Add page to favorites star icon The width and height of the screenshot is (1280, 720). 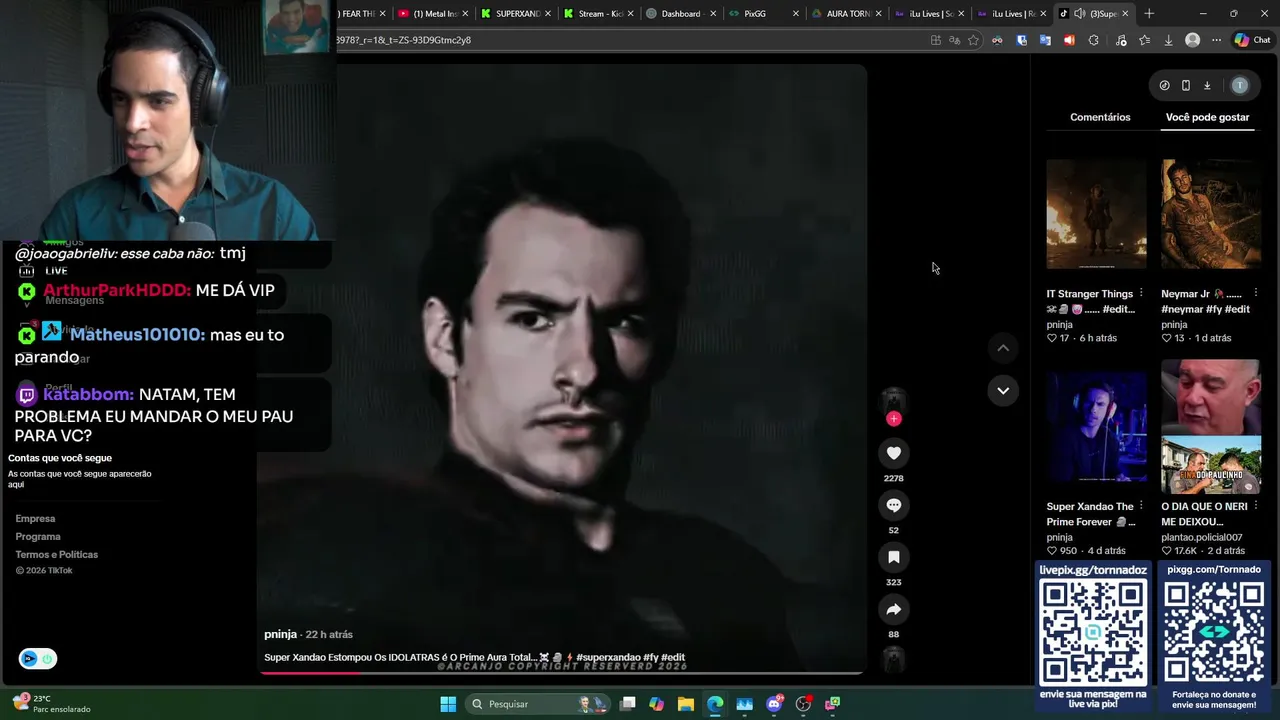[x=973, y=40]
